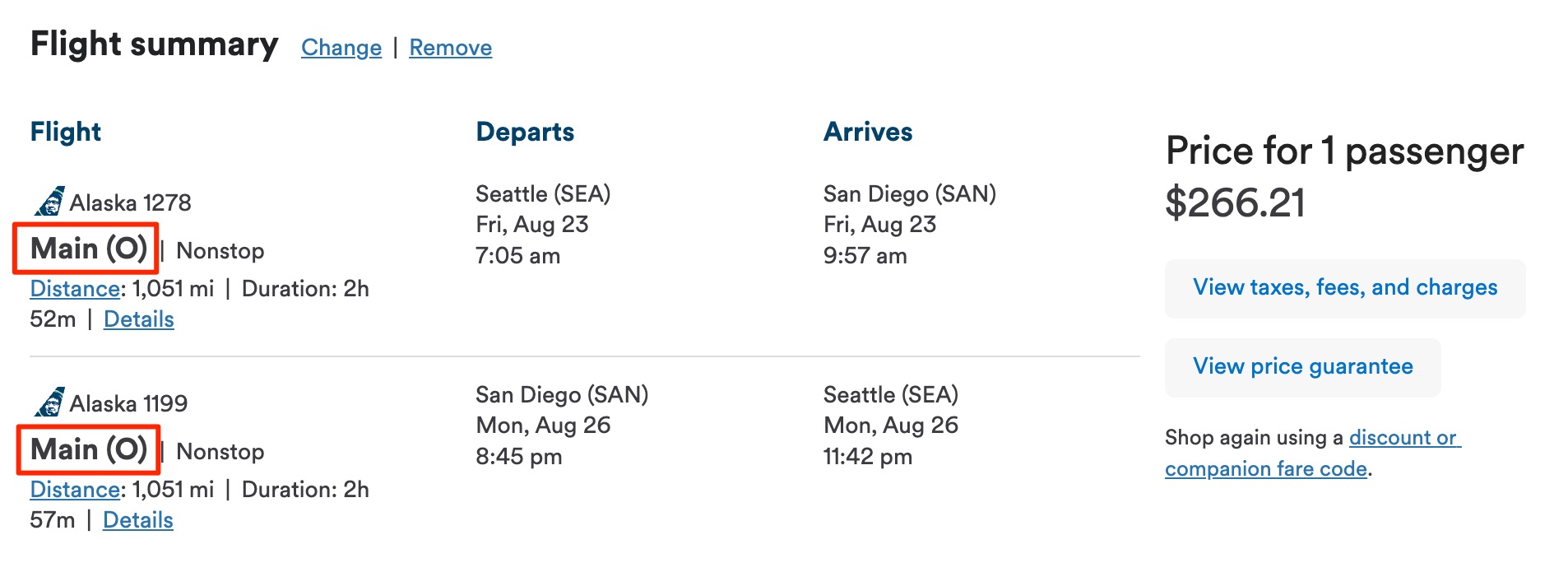Remove the flight from the summary
Viewport: 1568px width, 563px height.
tap(450, 48)
